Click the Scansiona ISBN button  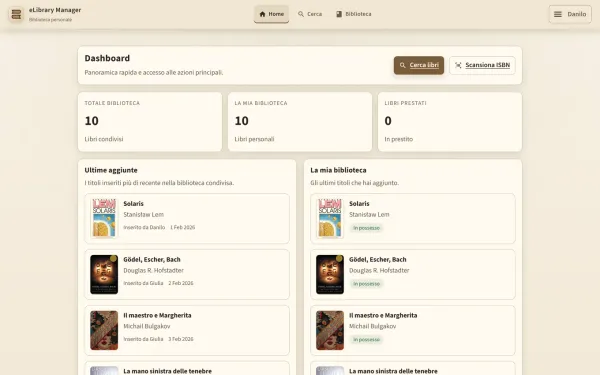(x=483, y=65)
